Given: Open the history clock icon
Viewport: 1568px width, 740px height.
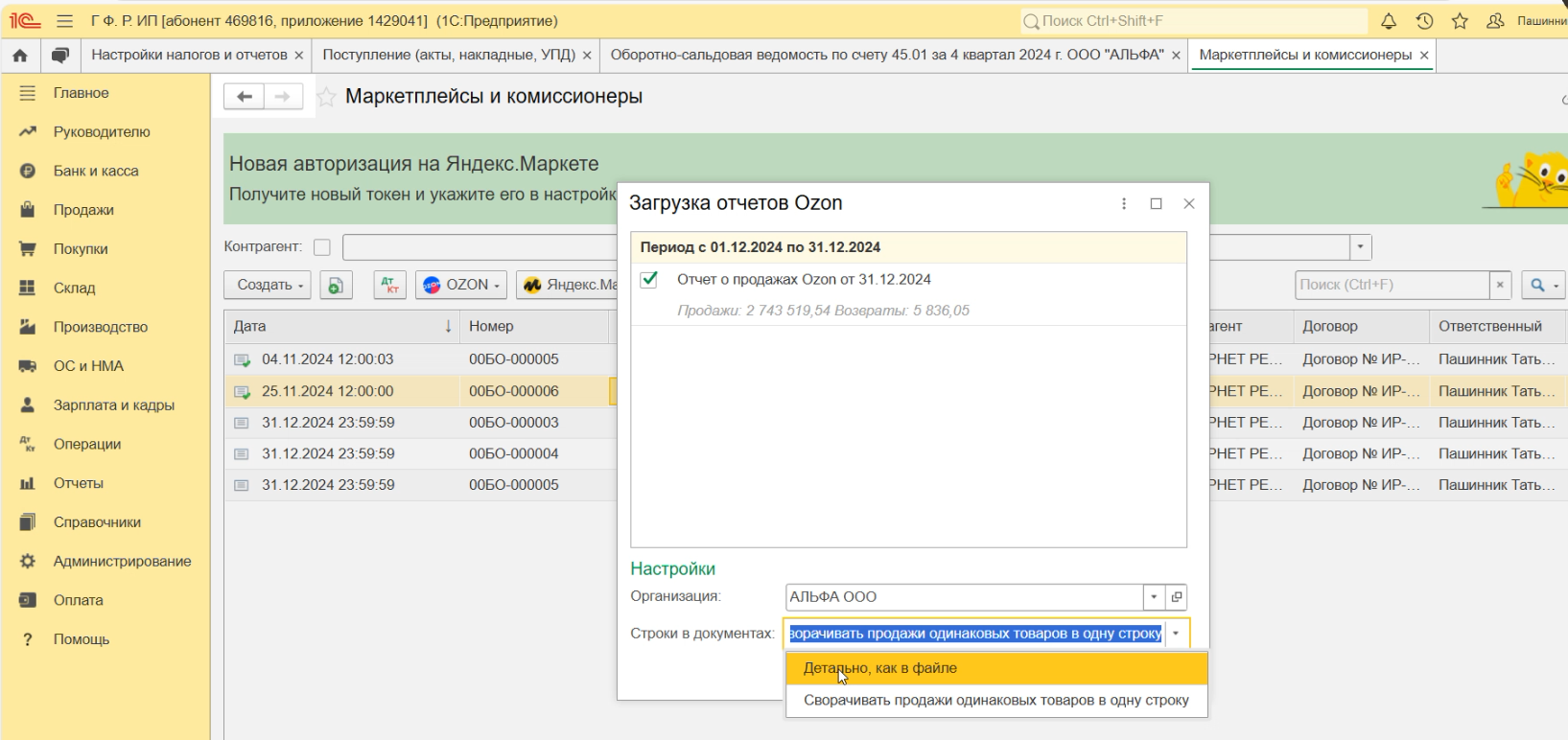Looking at the screenshot, I should point(1424,21).
